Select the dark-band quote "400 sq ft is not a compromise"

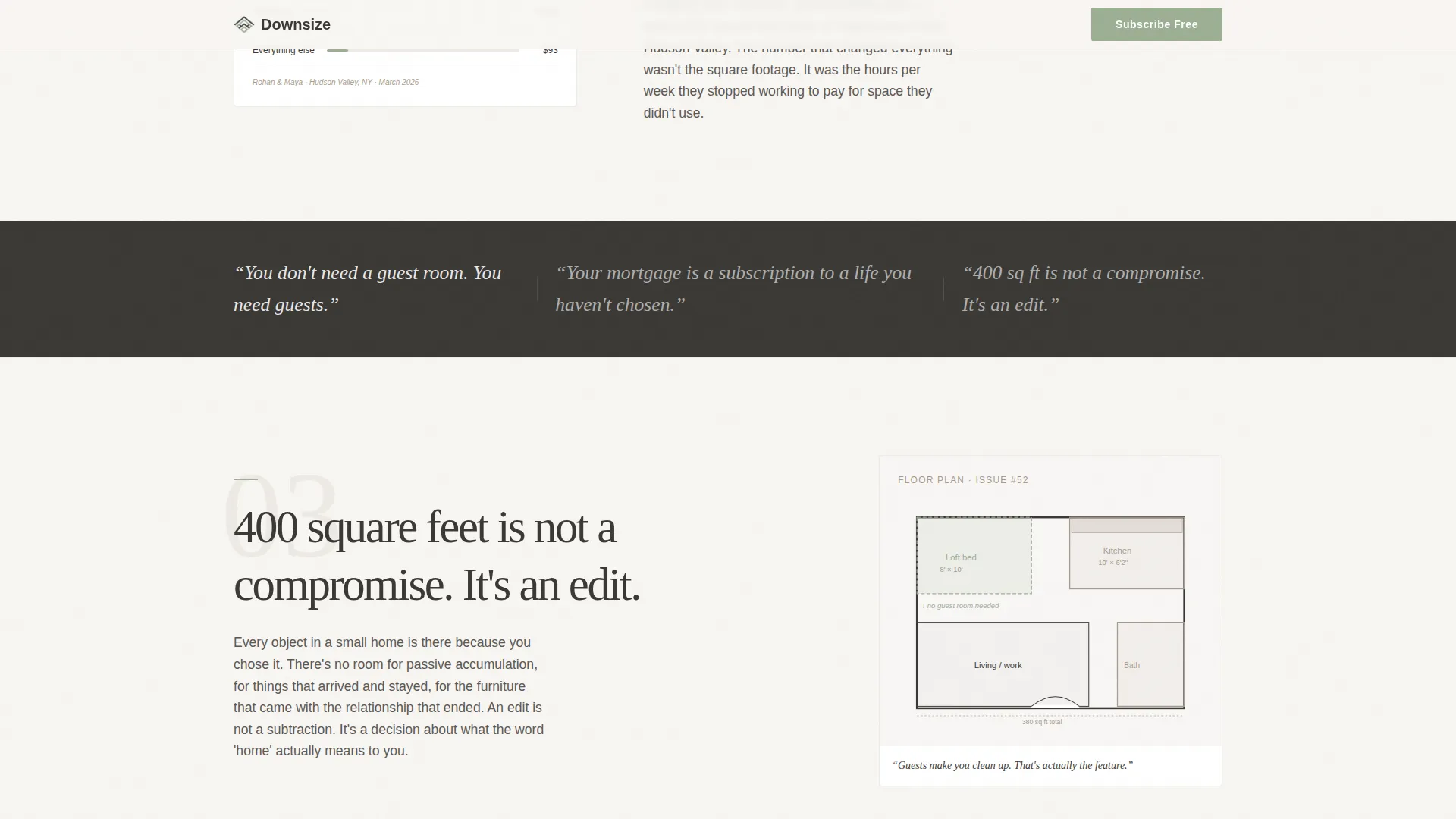click(x=1084, y=289)
